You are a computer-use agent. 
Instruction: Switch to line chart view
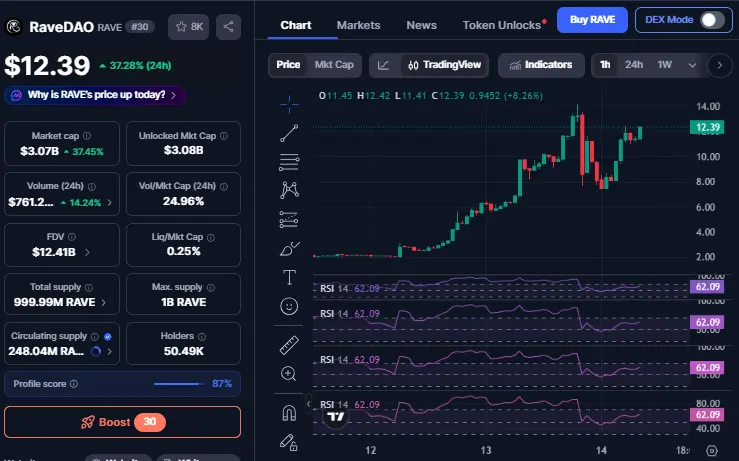click(x=383, y=65)
